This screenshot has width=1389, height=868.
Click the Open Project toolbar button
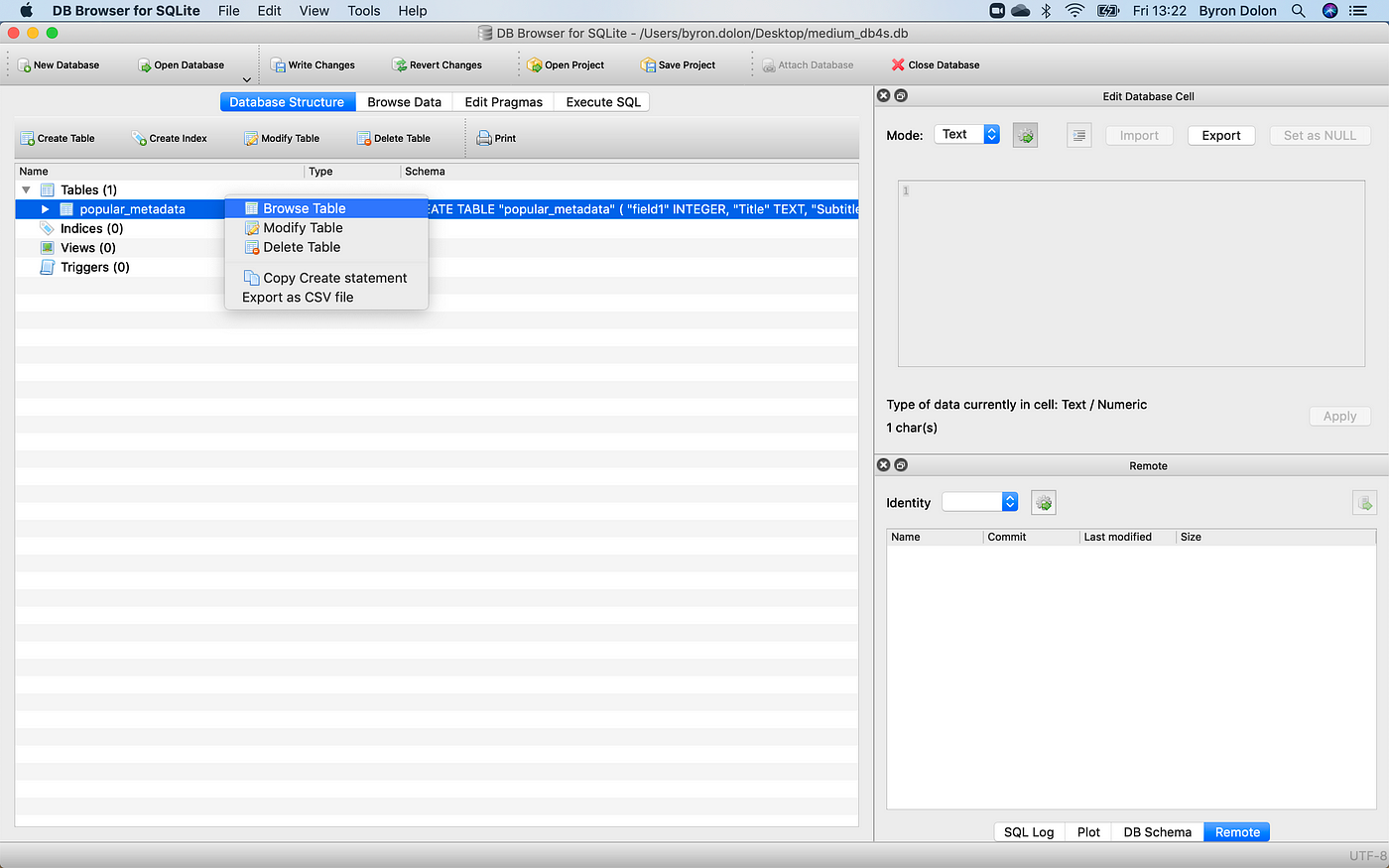[566, 65]
